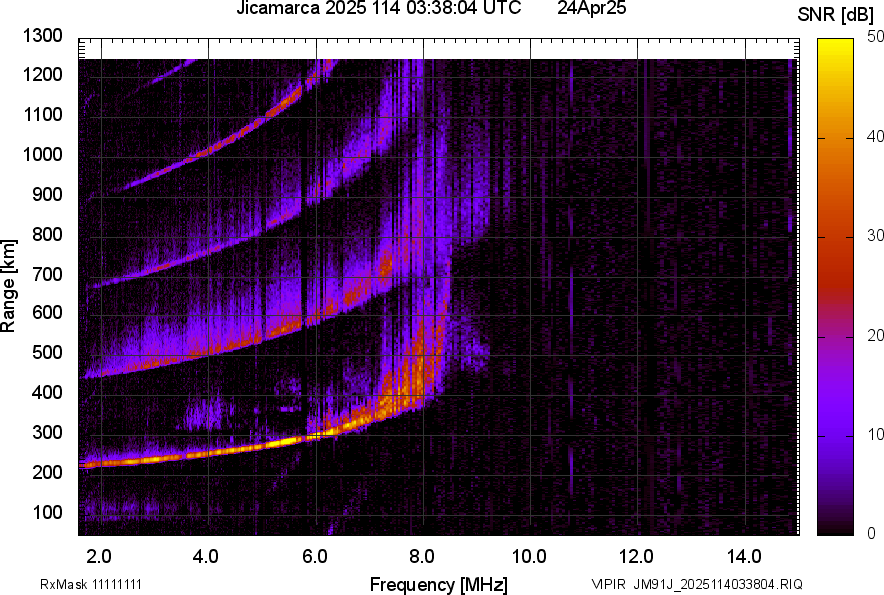Click the Range [km] axis label
The width and height of the screenshot is (884, 595).
[8, 286]
